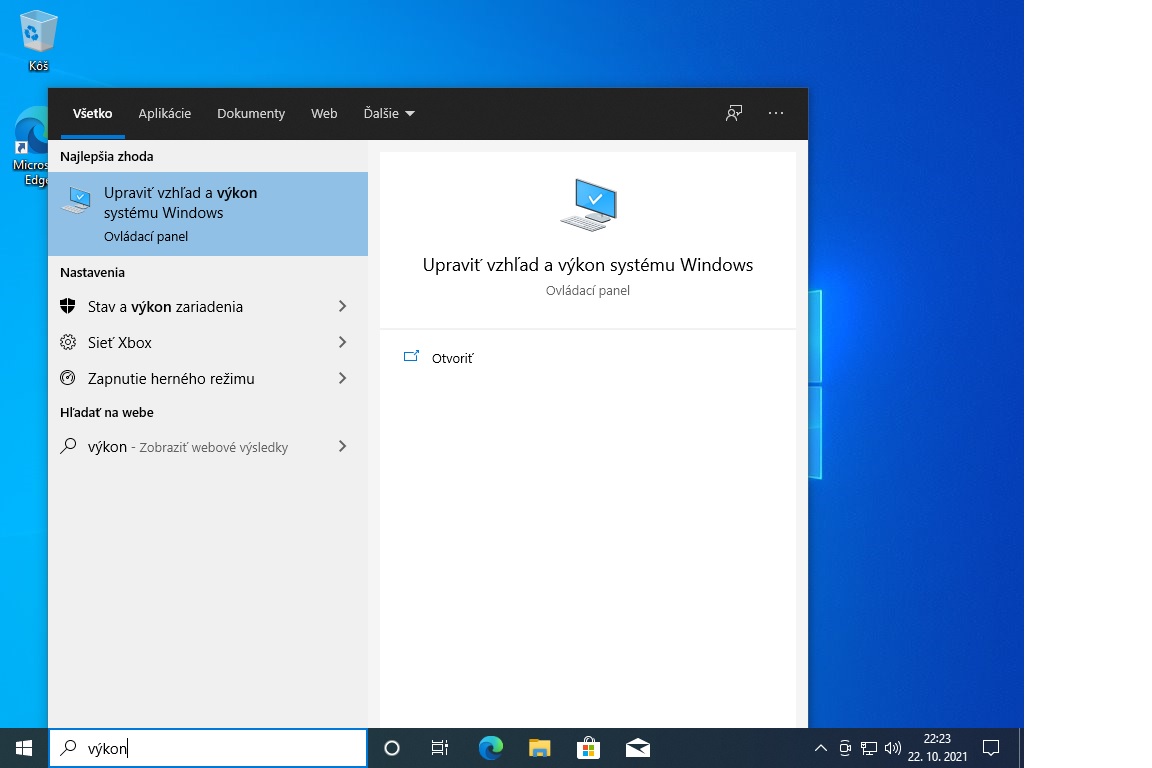
Task: Open Microsoft Store from the taskbar
Action: click(588, 748)
